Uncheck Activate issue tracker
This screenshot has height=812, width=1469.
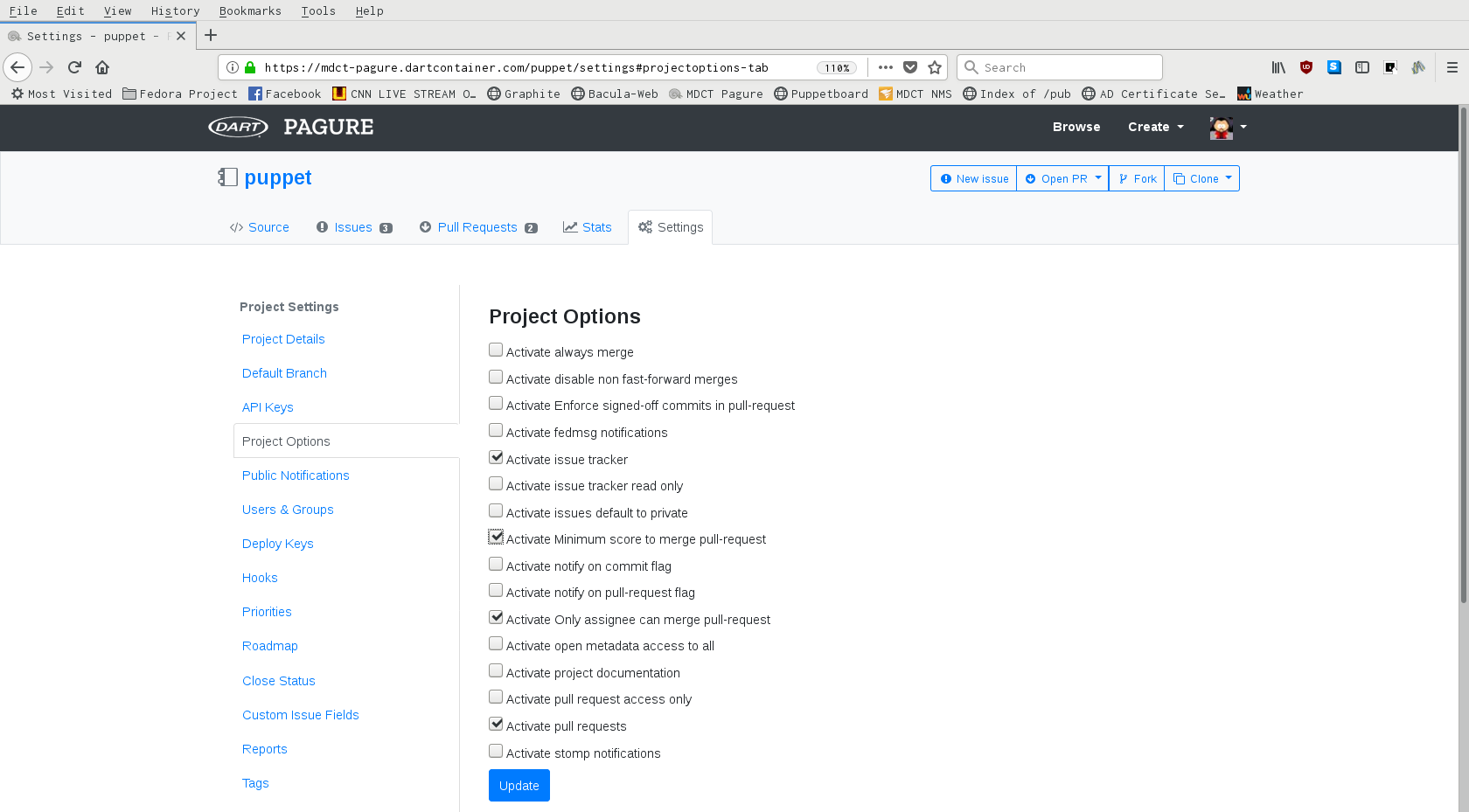click(x=496, y=458)
